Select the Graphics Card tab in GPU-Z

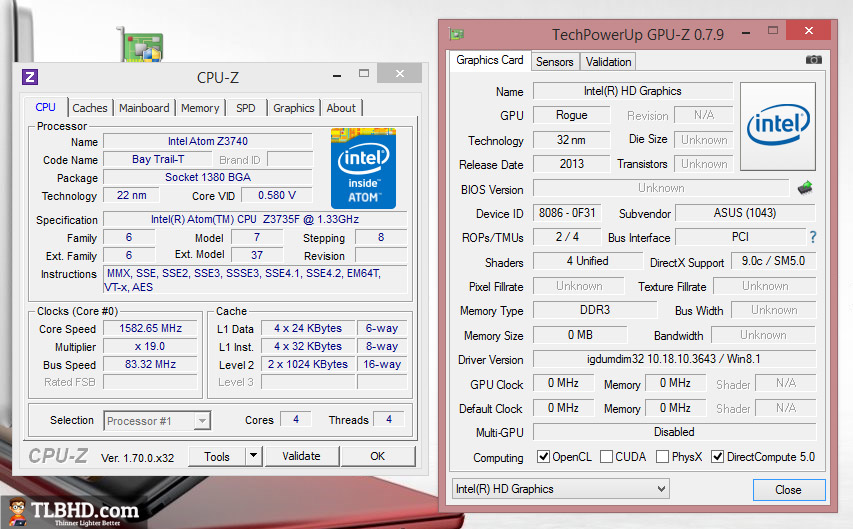coord(490,60)
